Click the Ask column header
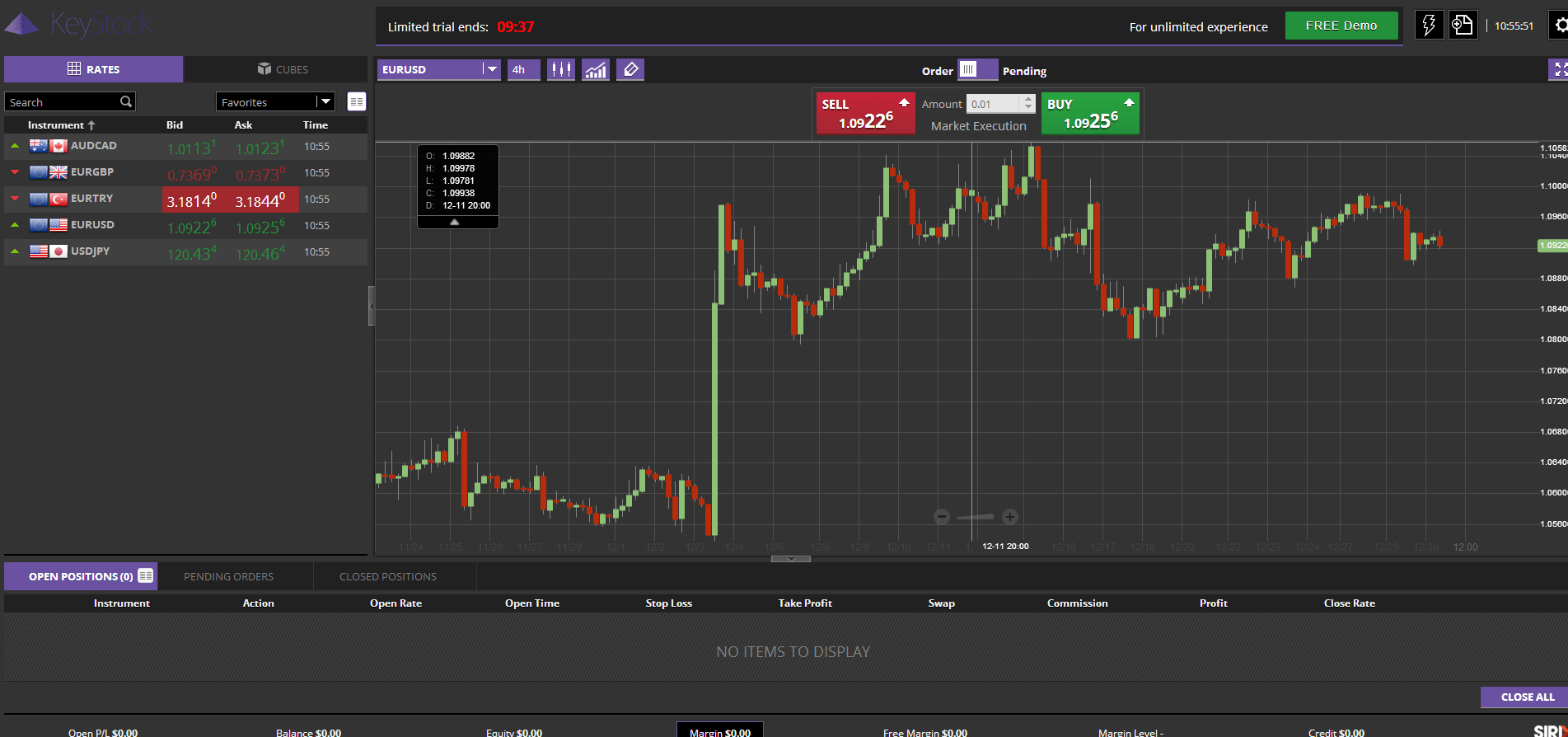The image size is (1568, 737). coord(243,125)
